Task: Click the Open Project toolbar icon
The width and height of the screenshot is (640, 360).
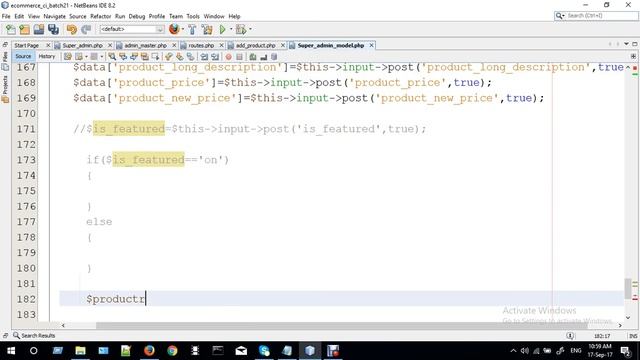Action: [39, 29]
